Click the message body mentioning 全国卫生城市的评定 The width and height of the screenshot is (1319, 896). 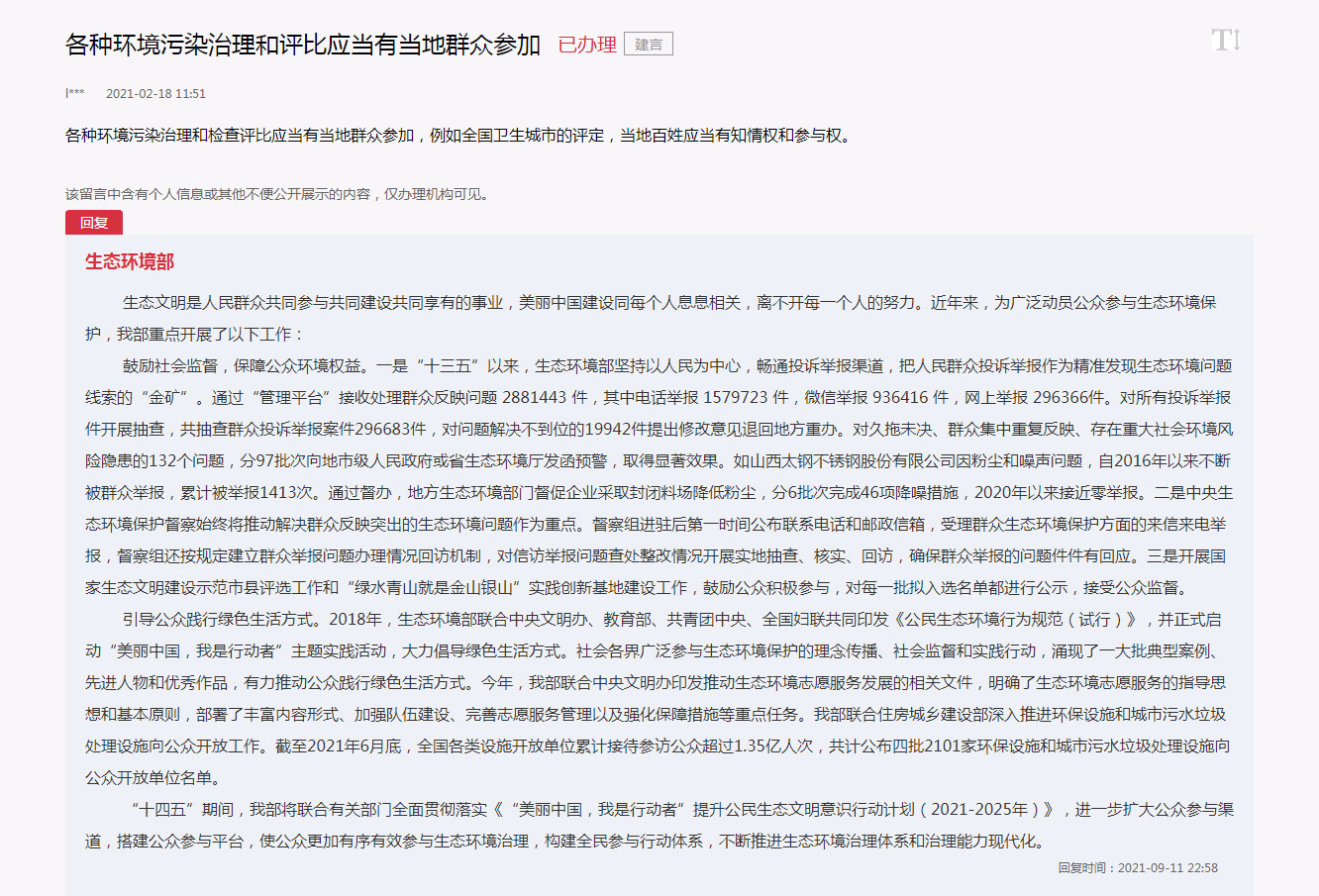(457, 136)
